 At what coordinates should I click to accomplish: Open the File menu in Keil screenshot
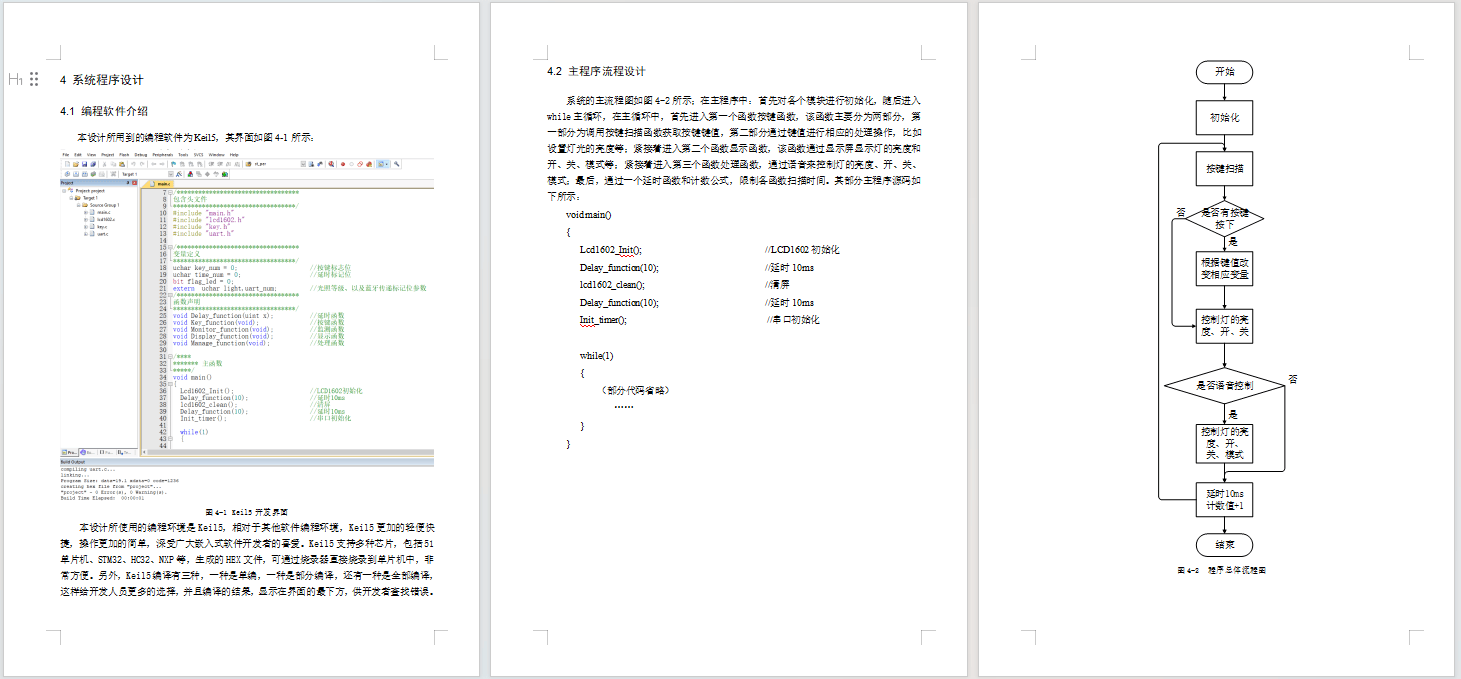66,155
